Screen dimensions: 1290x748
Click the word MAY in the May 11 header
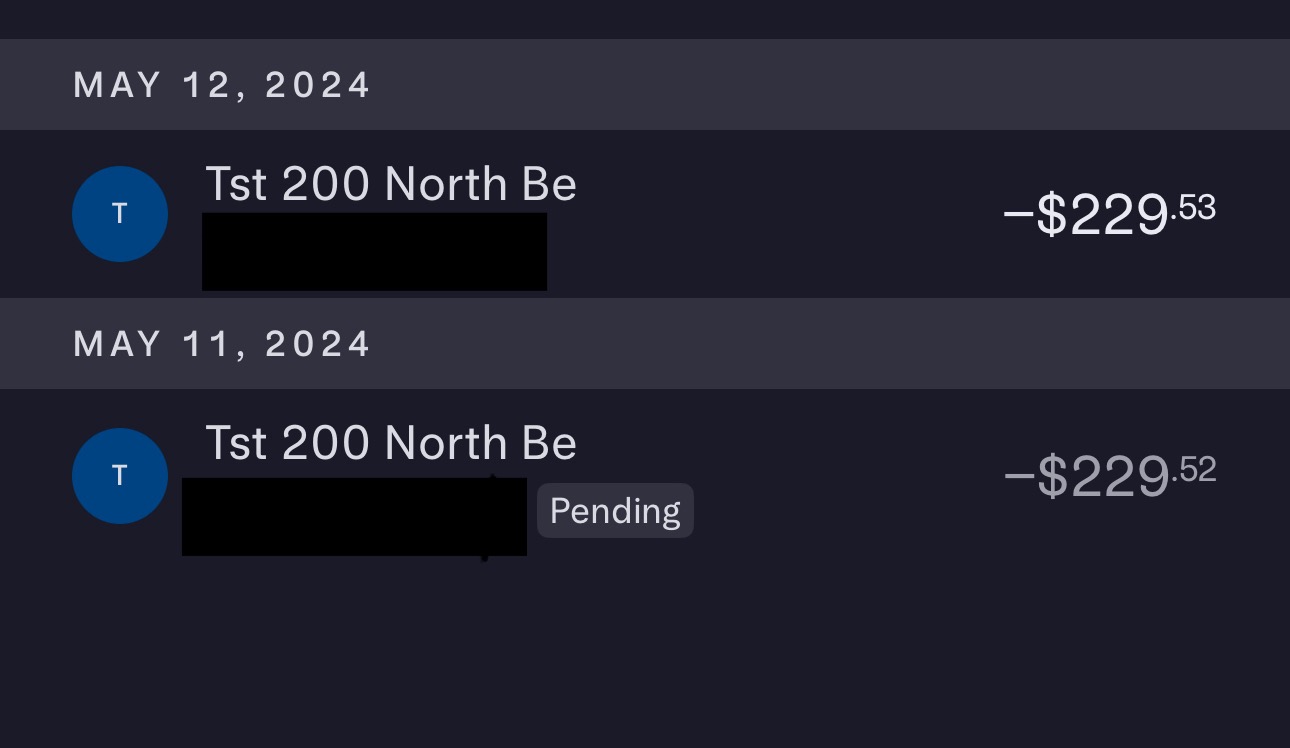tap(117, 344)
